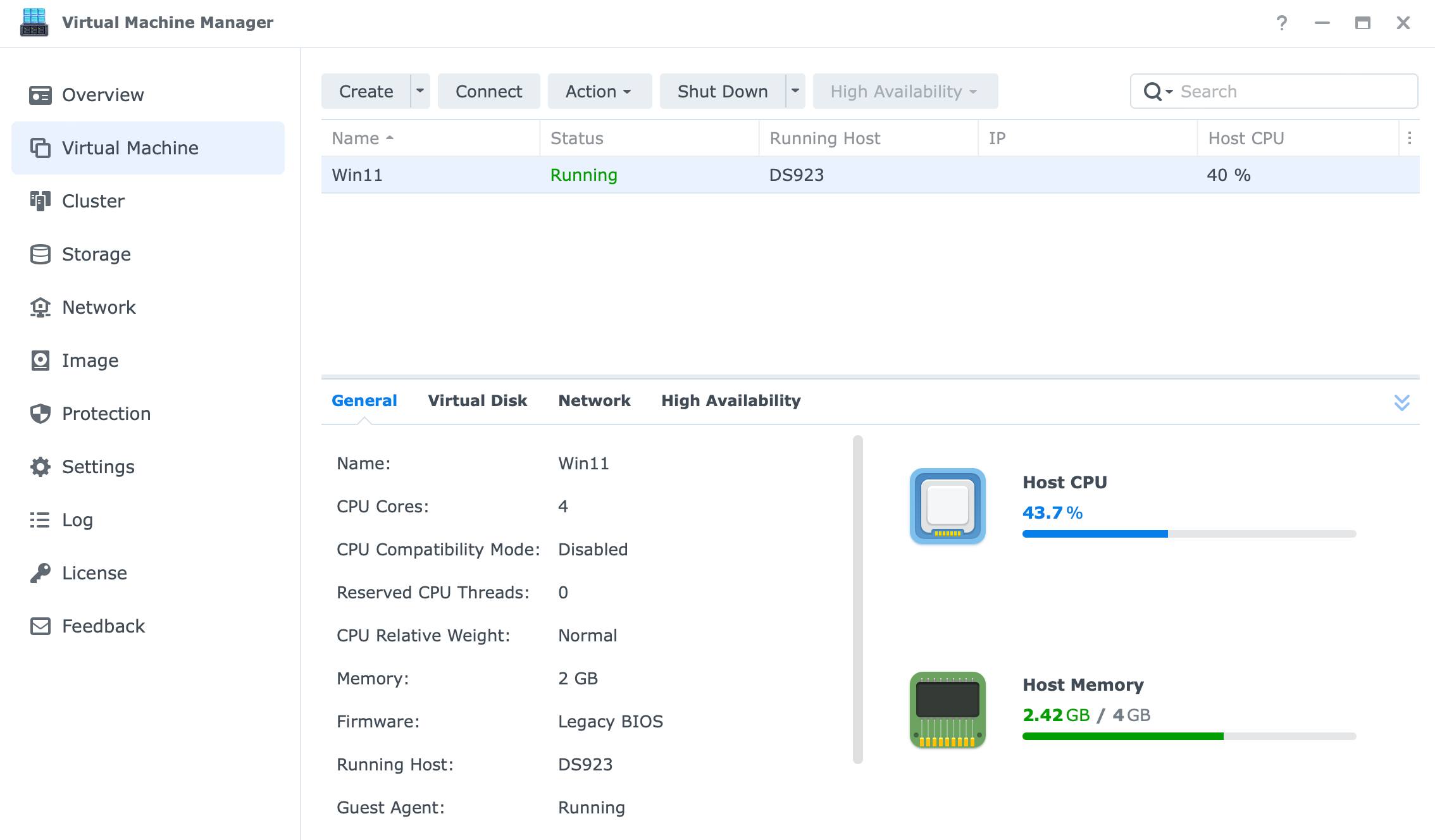
Task: Click the Host CPU chip icon
Action: pyautogui.click(x=947, y=506)
